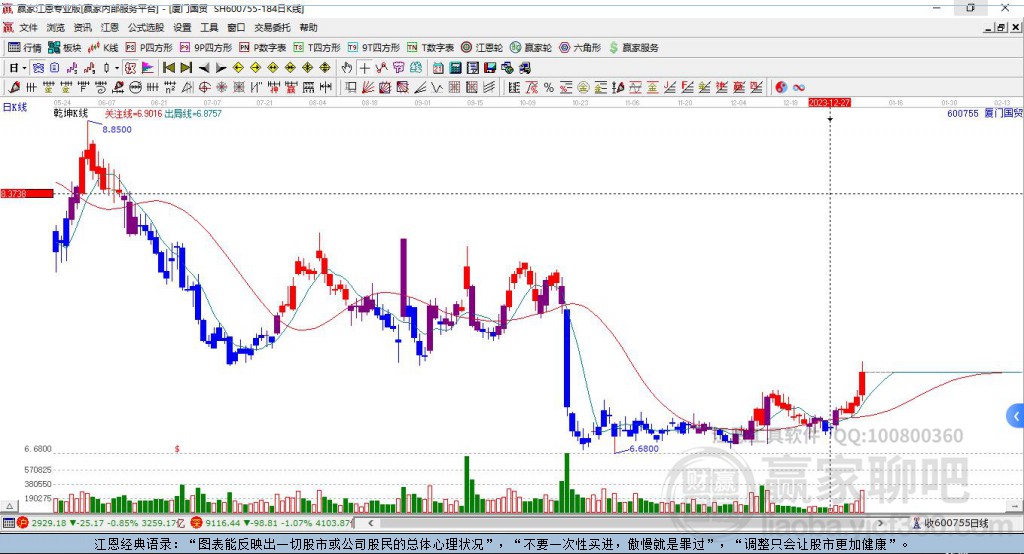1024x554 pixels.
Task: Click the 8.8500 high price annotation
Action: point(117,129)
